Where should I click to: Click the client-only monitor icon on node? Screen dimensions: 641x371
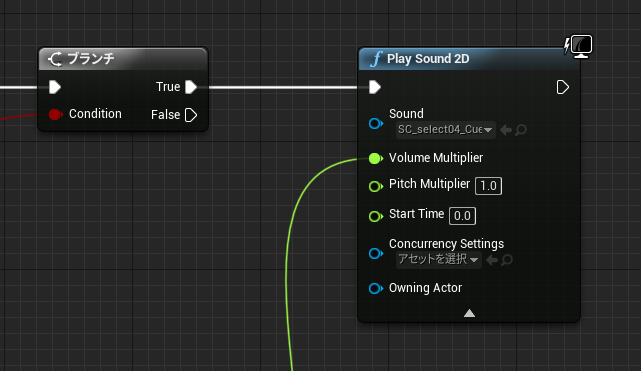coord(581,46)
